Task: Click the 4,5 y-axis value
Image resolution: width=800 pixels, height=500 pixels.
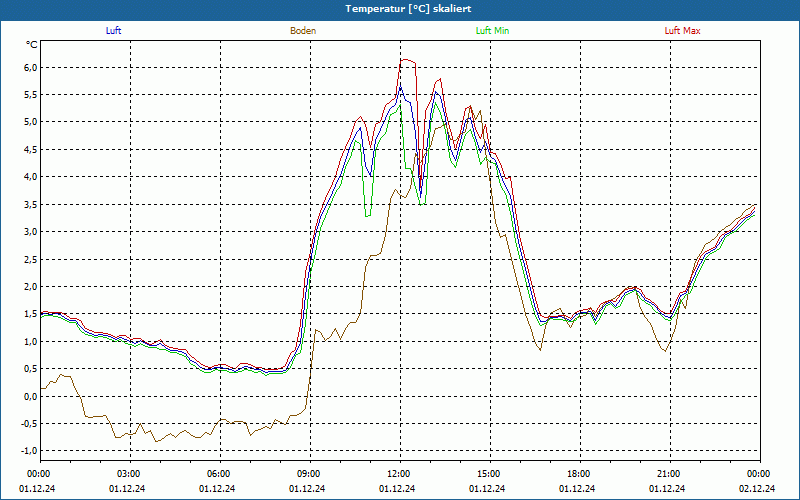Action: (31, 149)
